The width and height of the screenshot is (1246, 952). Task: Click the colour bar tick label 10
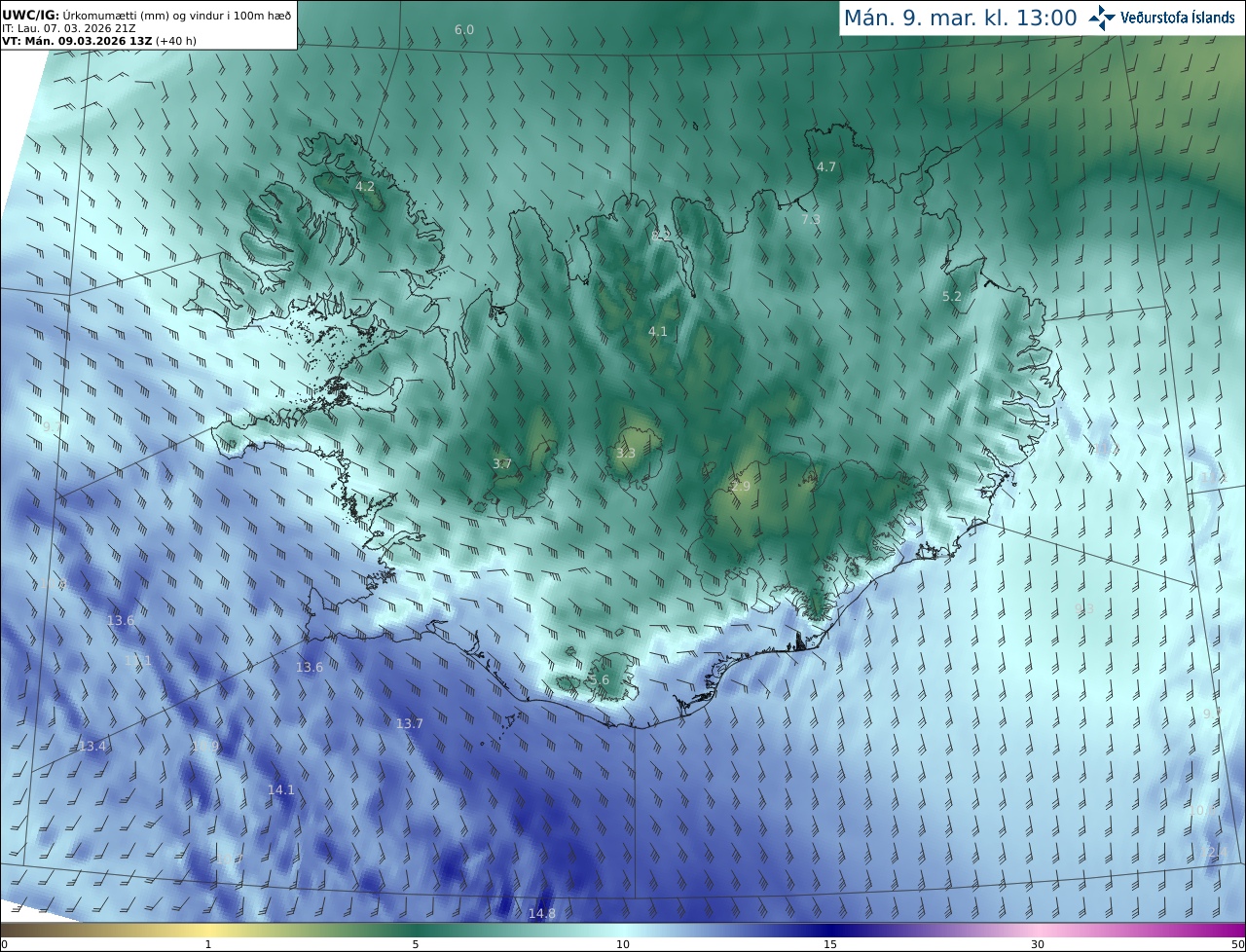pos(623,945)
